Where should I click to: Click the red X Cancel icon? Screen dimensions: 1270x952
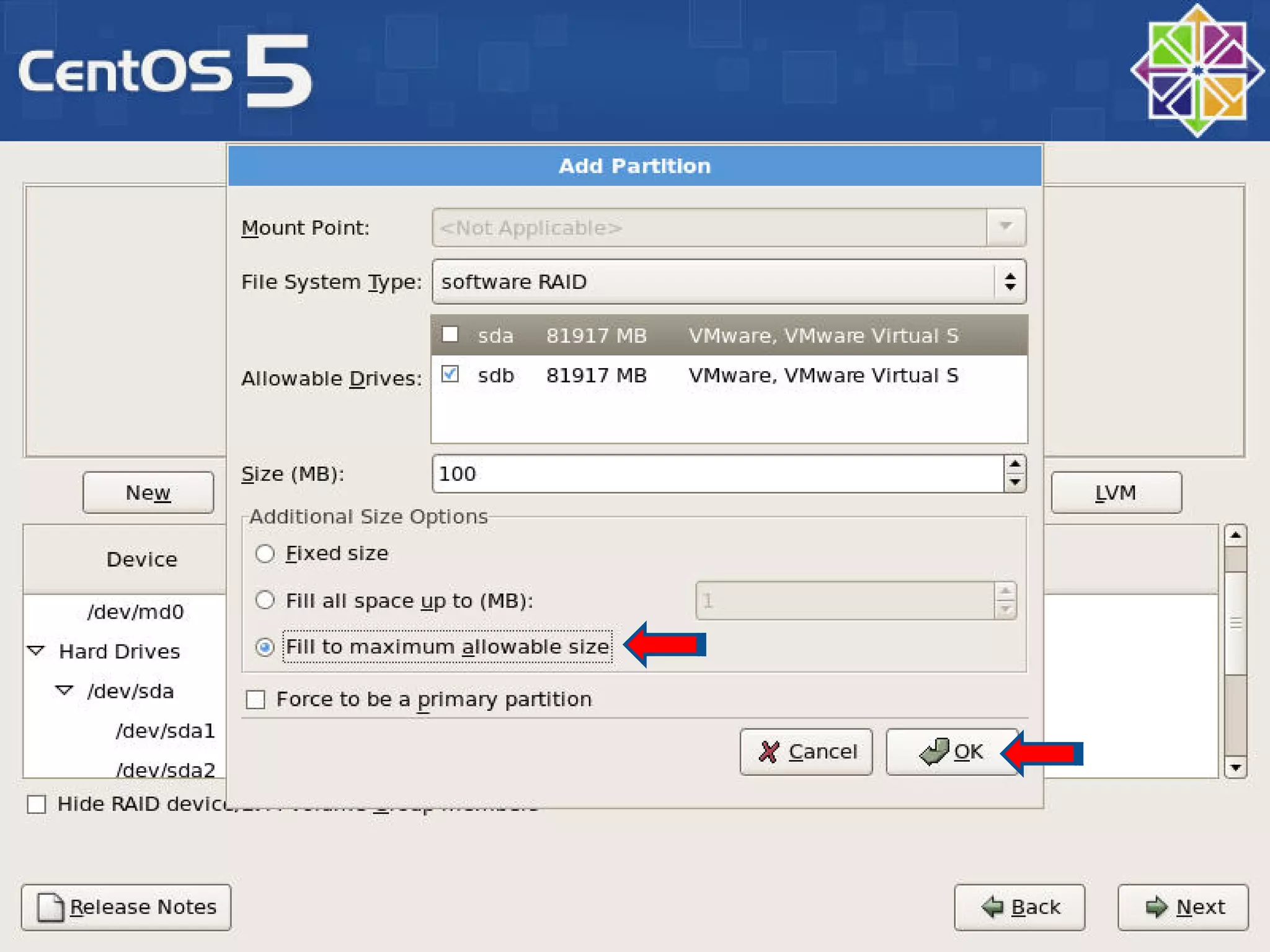[x=768, y=752]
